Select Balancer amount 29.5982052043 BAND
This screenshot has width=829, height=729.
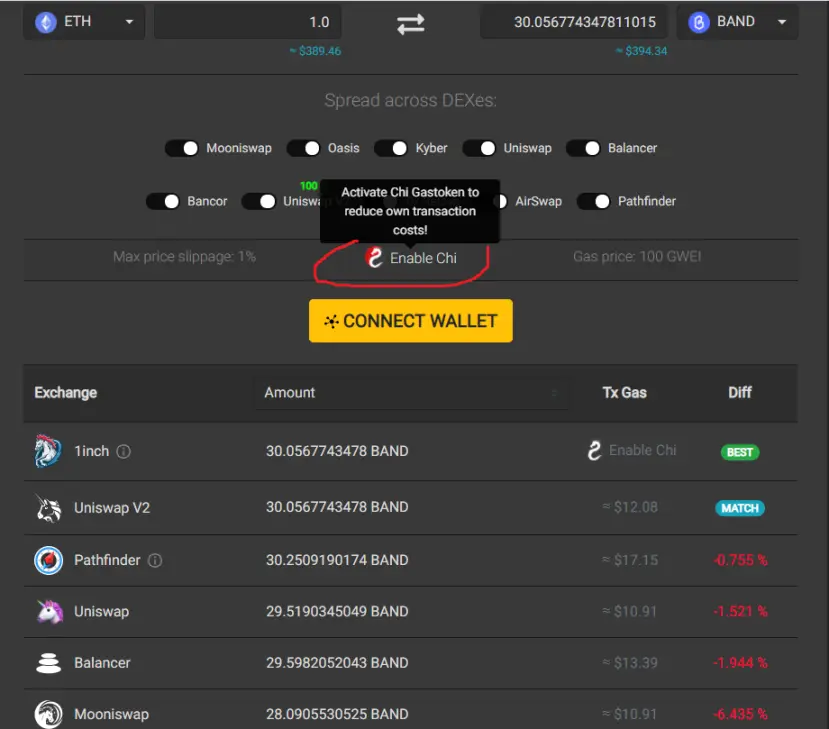tap(337, 663)
